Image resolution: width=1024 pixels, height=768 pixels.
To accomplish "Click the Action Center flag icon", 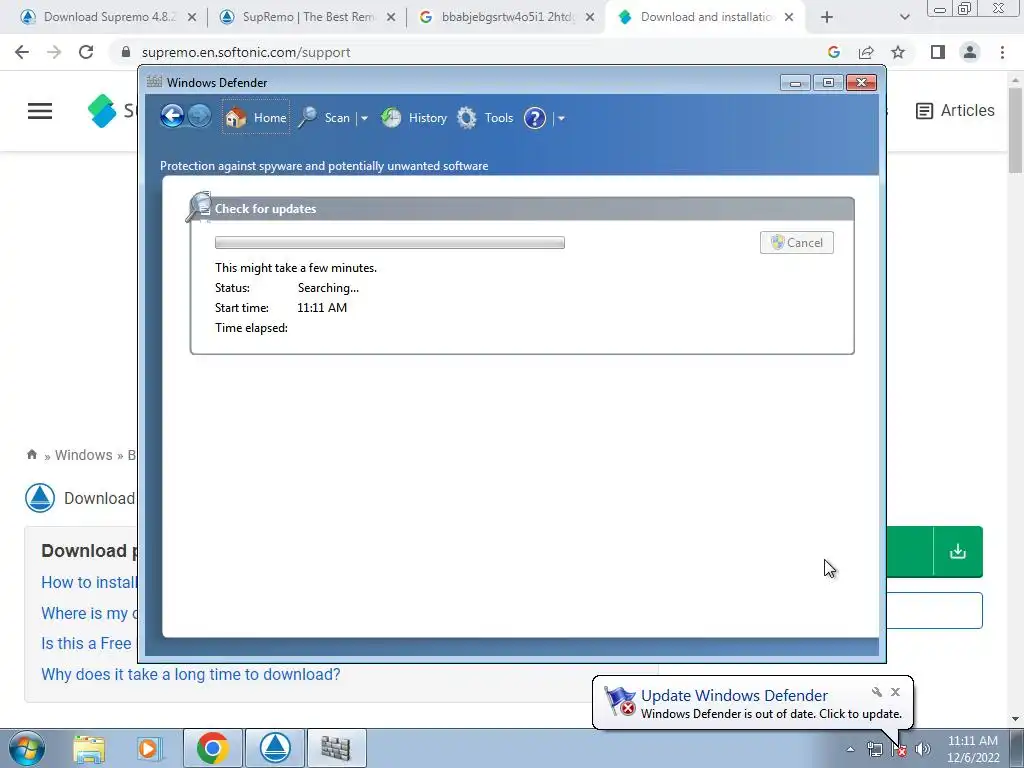I will coord(899,749).
